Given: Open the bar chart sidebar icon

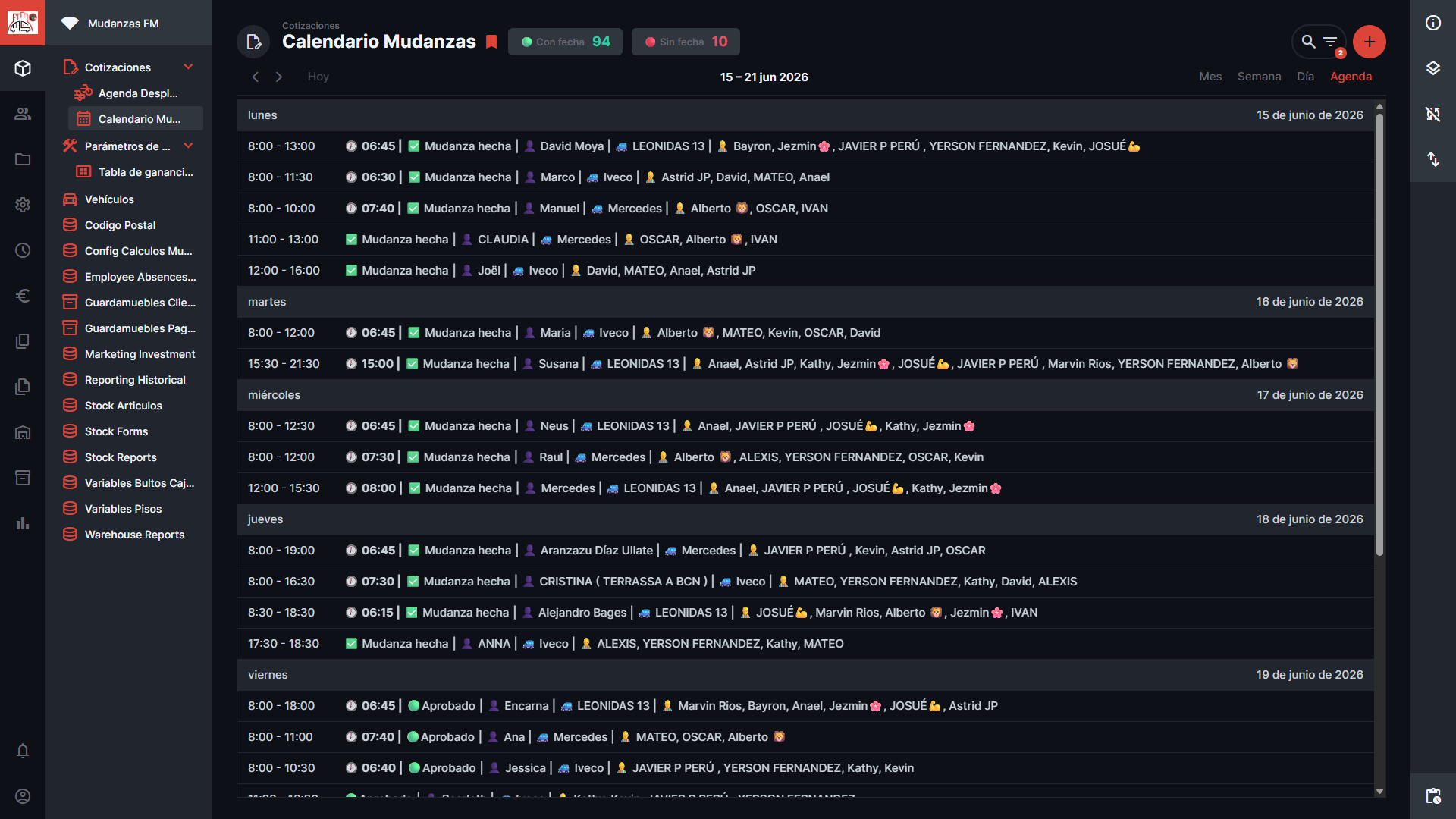Looking at the screenshot, I should [x=23, y=523].
